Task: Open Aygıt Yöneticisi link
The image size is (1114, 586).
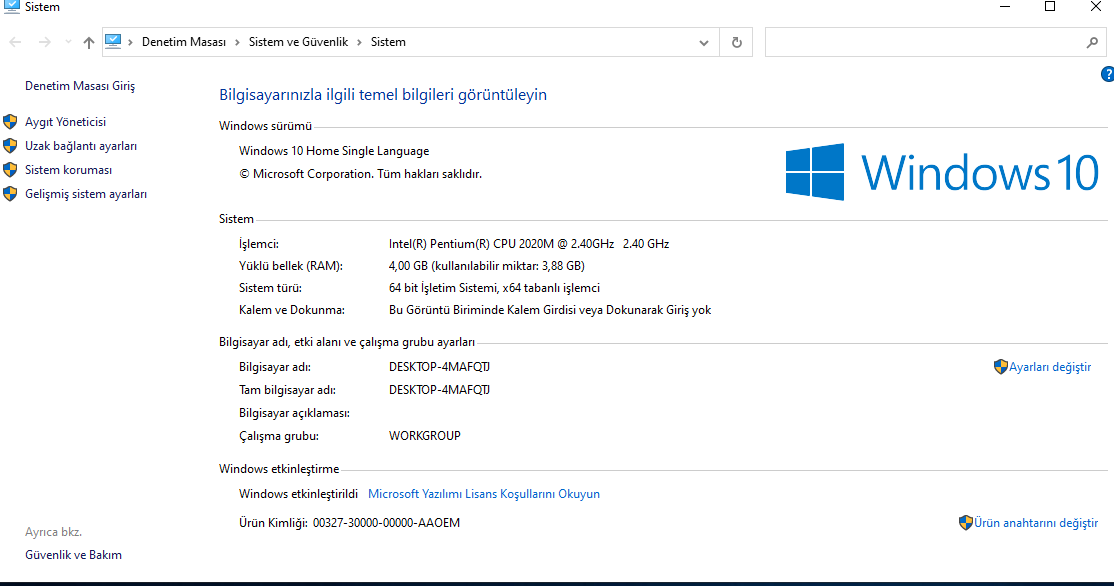Action: 65,121
